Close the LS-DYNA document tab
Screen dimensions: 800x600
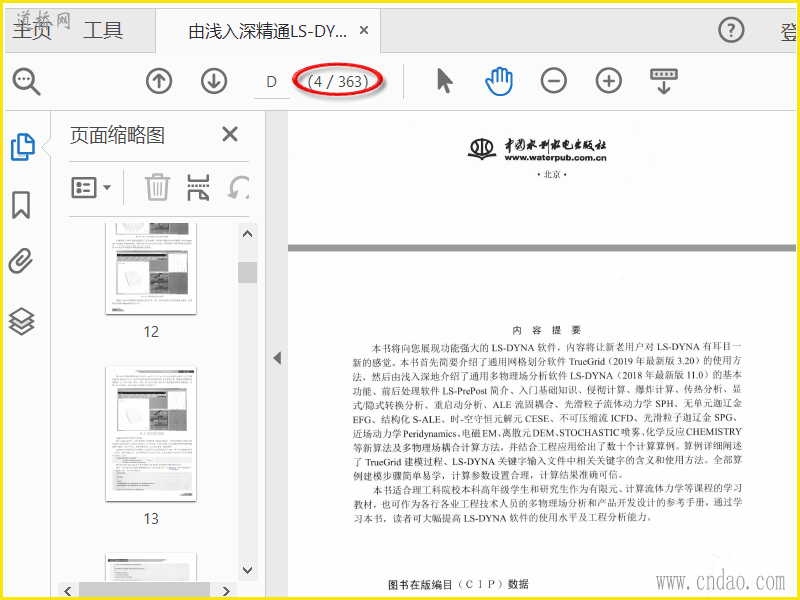tap(364, 31)
